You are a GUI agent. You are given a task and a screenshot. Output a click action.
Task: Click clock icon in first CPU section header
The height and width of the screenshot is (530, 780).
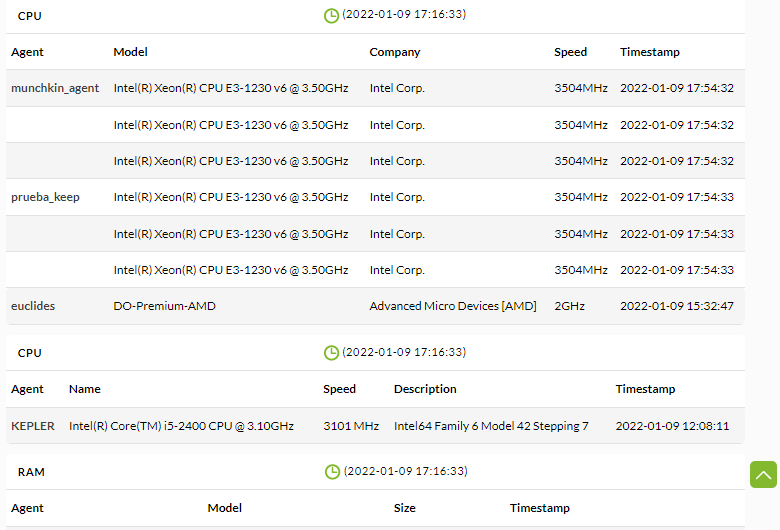(x=331, y=15)
